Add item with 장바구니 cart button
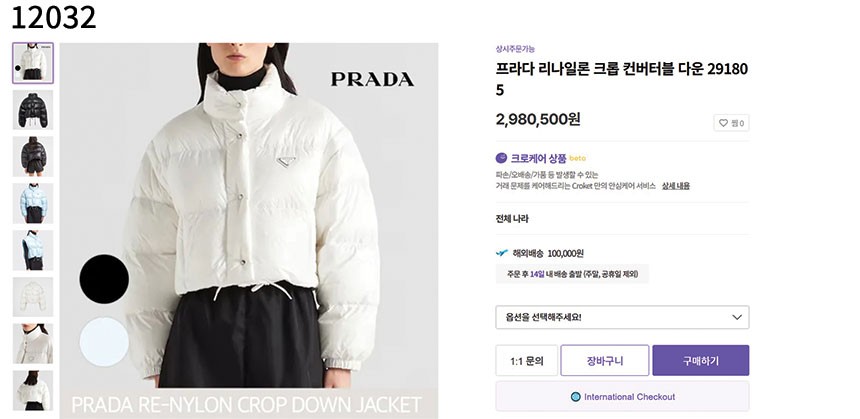 coord(604,360)
